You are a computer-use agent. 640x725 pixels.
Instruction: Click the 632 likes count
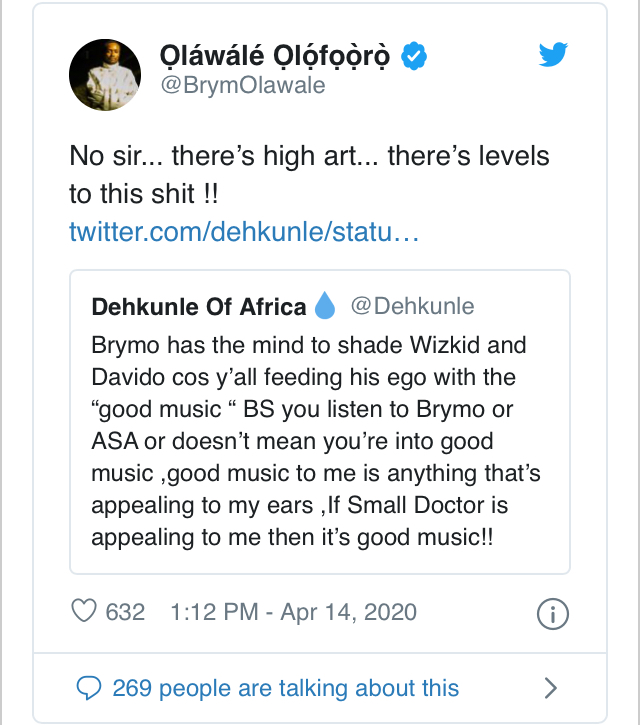point(126,612)
